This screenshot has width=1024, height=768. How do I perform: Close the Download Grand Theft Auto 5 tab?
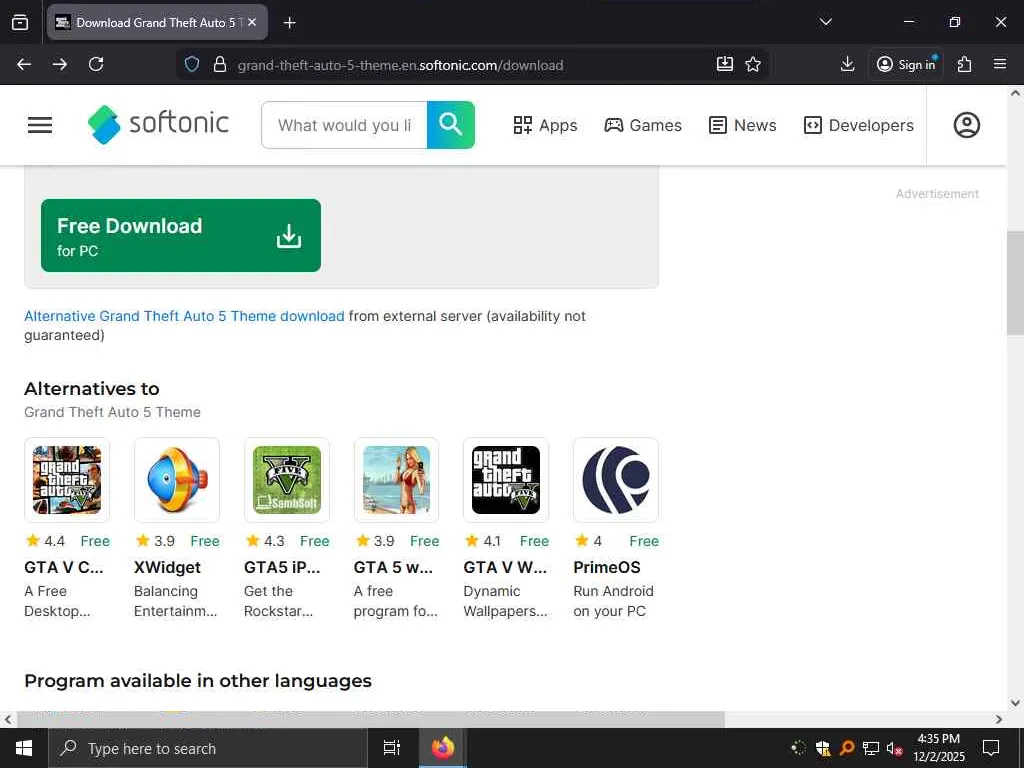[252, 22]
